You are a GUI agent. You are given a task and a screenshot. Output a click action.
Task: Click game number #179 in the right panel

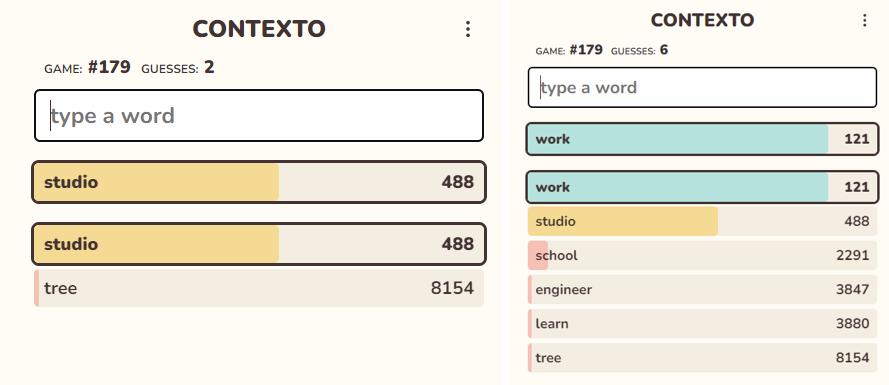586,50
